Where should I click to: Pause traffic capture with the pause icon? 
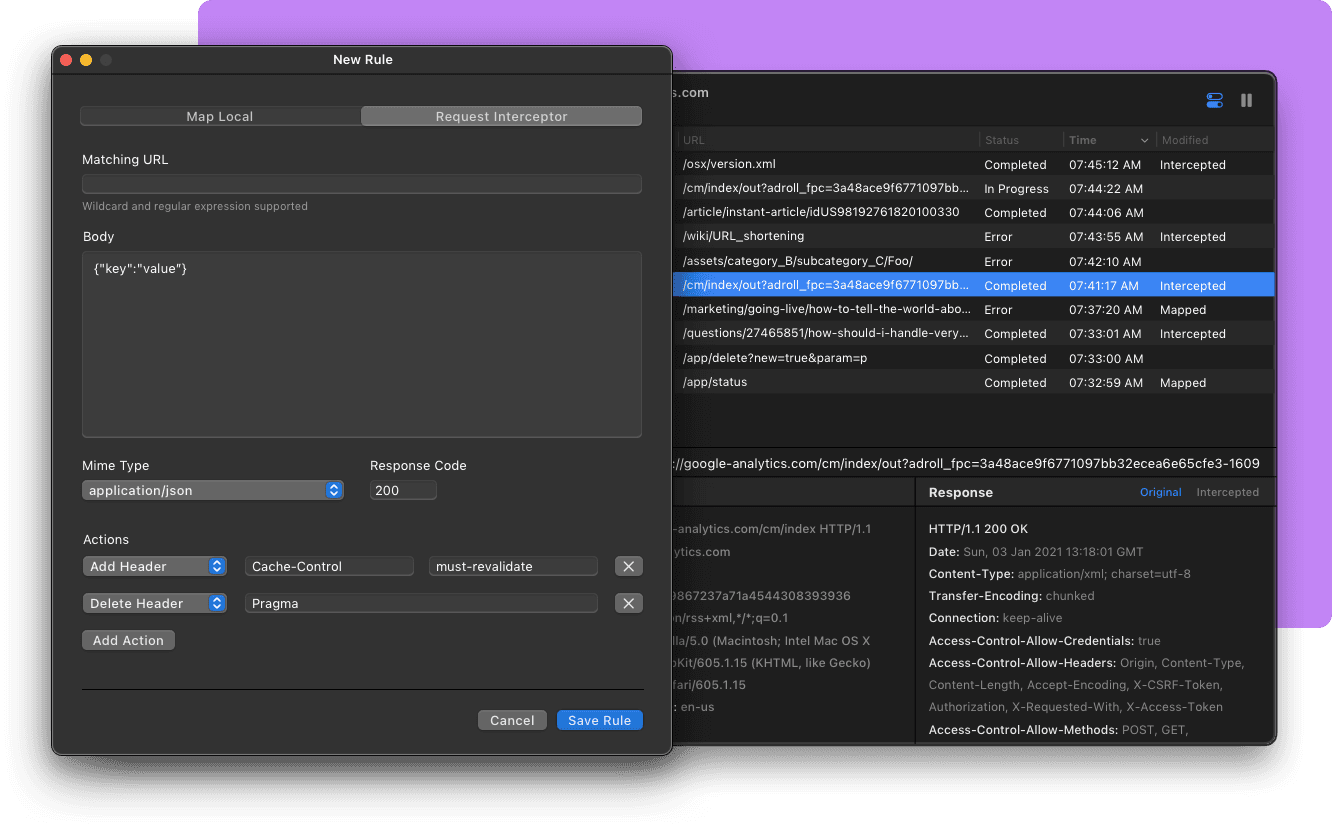(x=1246, y=100)
